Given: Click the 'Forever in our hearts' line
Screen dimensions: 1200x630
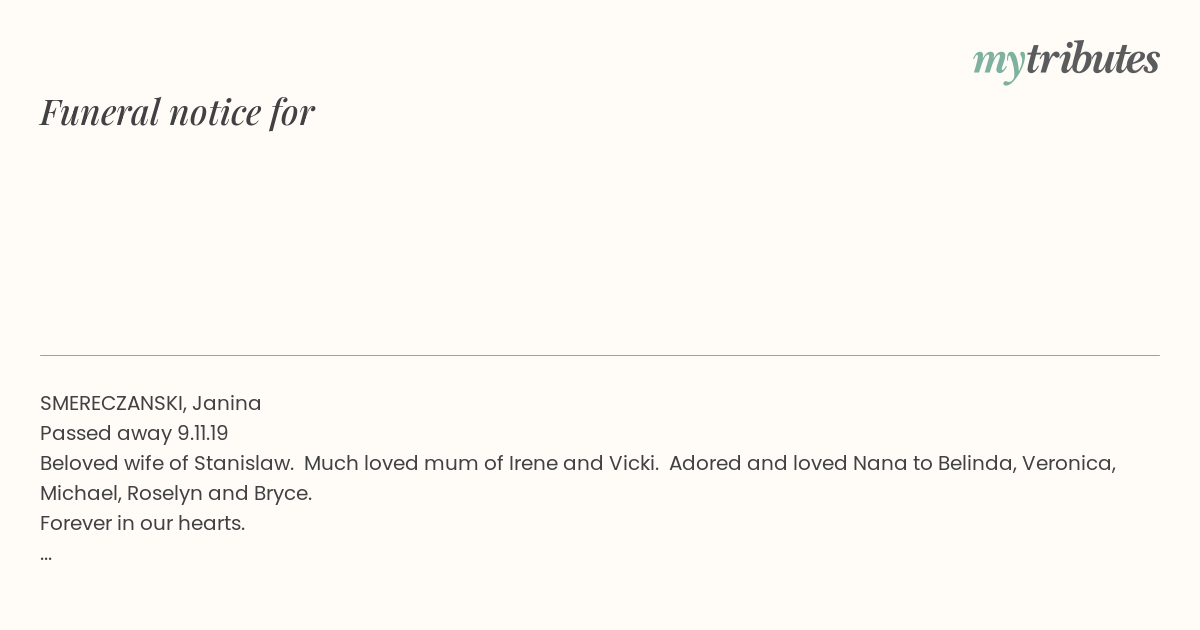Looking at the screenshot, I should 143,523.
